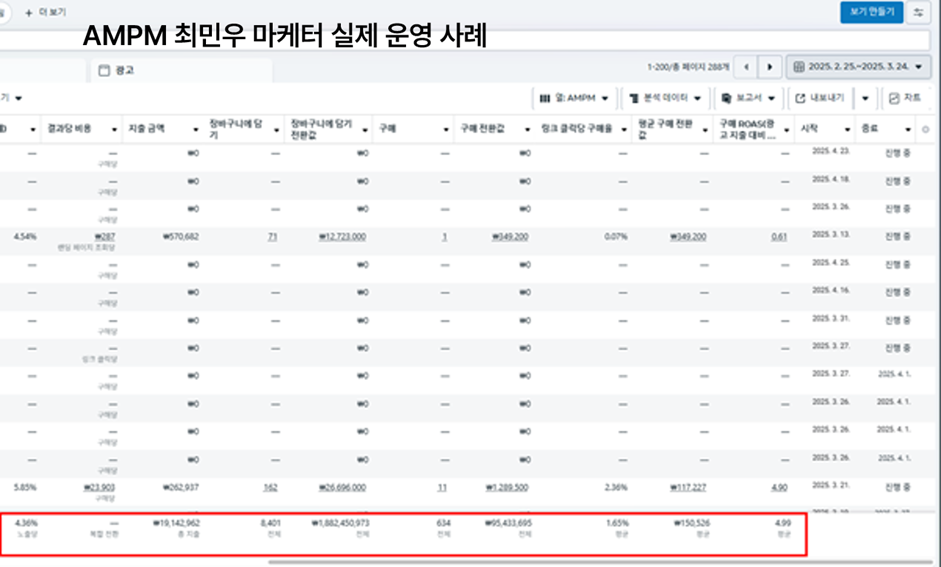Click the 차트 button
Image resolution: width=941 pixels, height=567 pixels.
tap(906, 98)
